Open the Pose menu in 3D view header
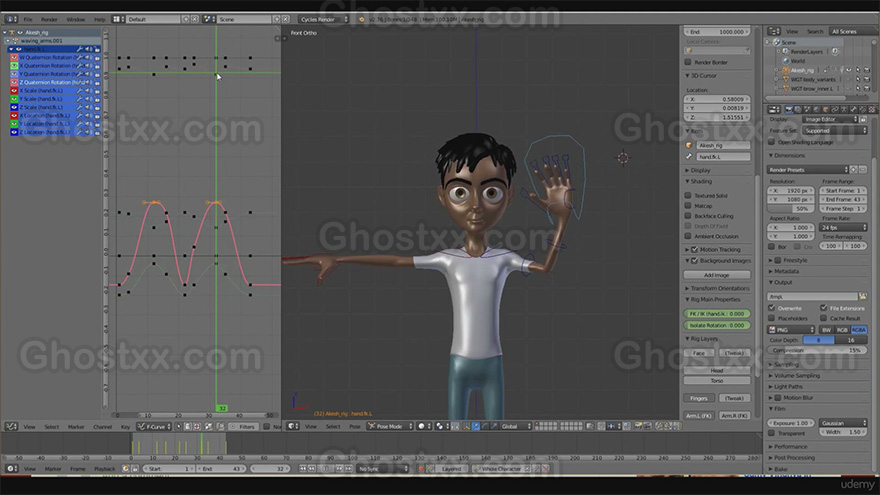 pyautogui.click(x=355, y=427)
